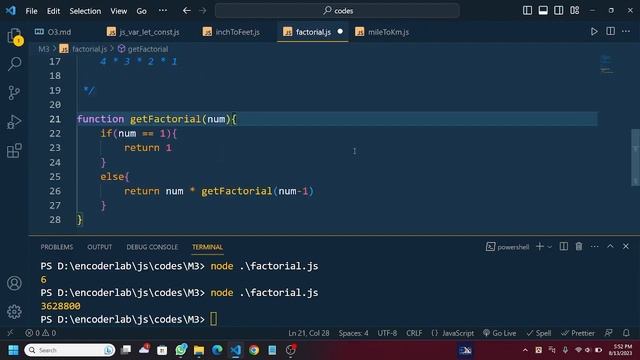
Task: Switch to the inchToFeet.js tab
Action: point(231,32)
